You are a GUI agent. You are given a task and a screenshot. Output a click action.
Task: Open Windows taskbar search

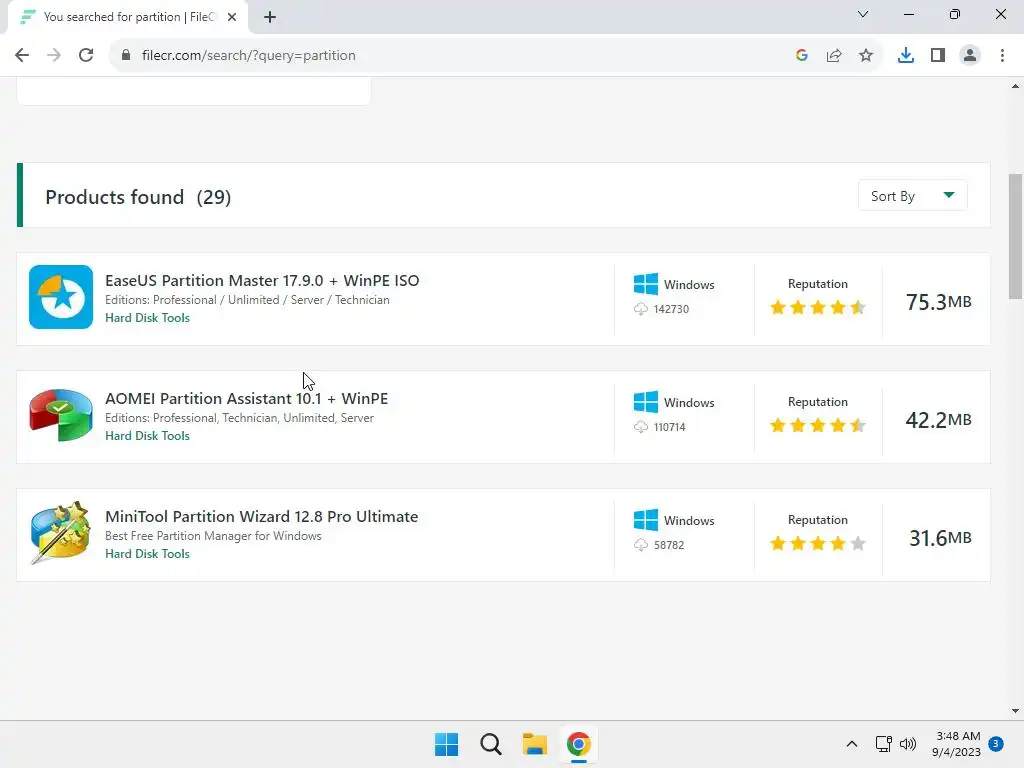(490, 744)
